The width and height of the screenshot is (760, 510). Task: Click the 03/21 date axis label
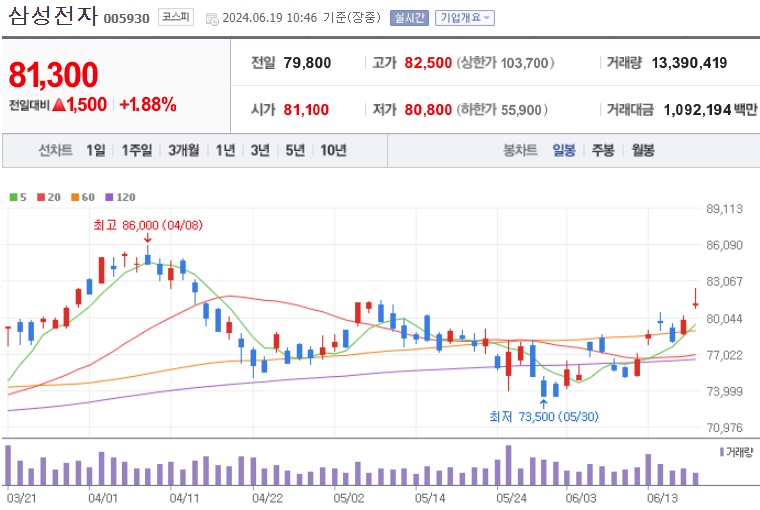[22, 498]
